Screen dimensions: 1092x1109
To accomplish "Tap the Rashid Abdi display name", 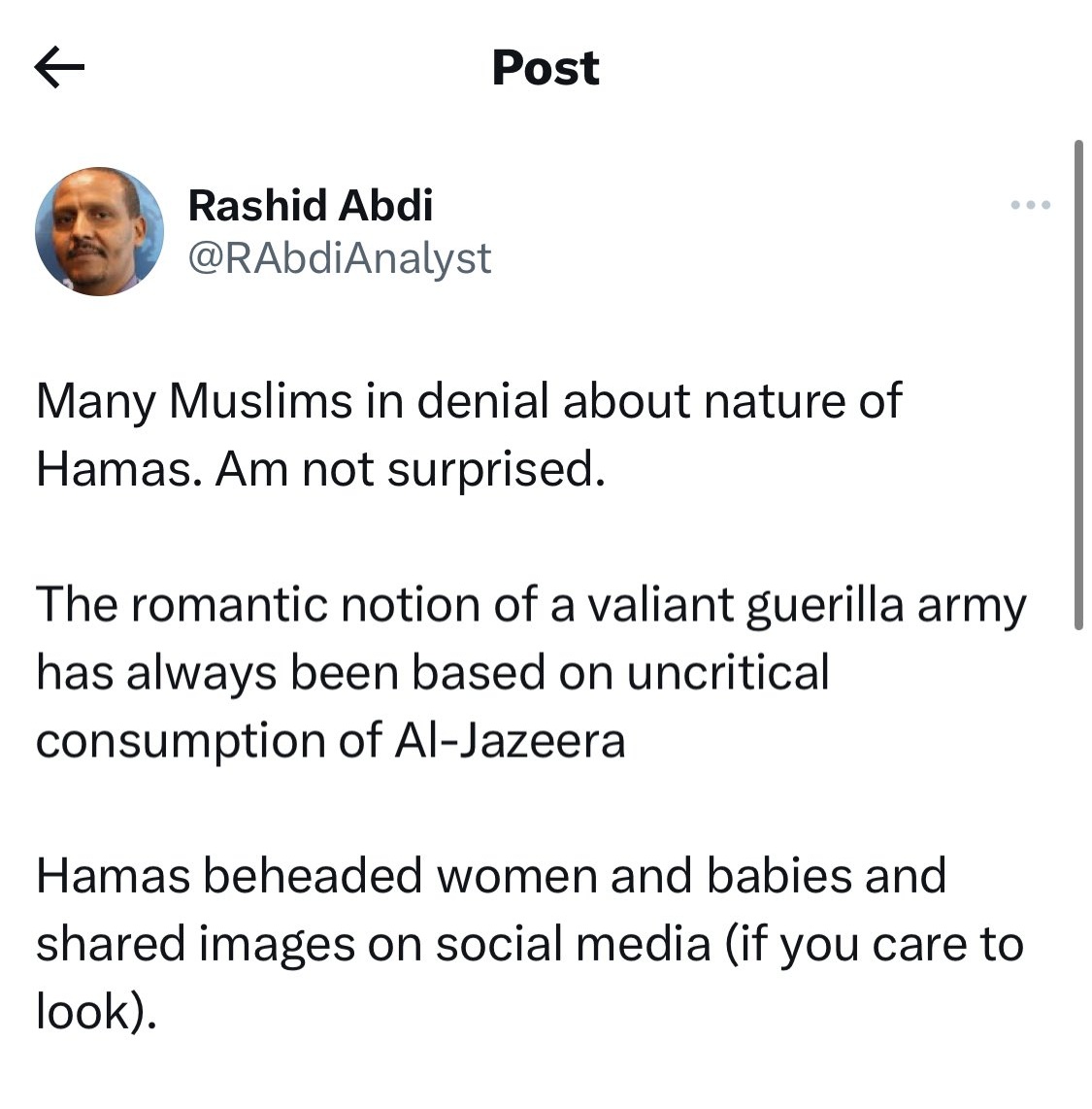I will pyautogui.click(x=310, y=205).
